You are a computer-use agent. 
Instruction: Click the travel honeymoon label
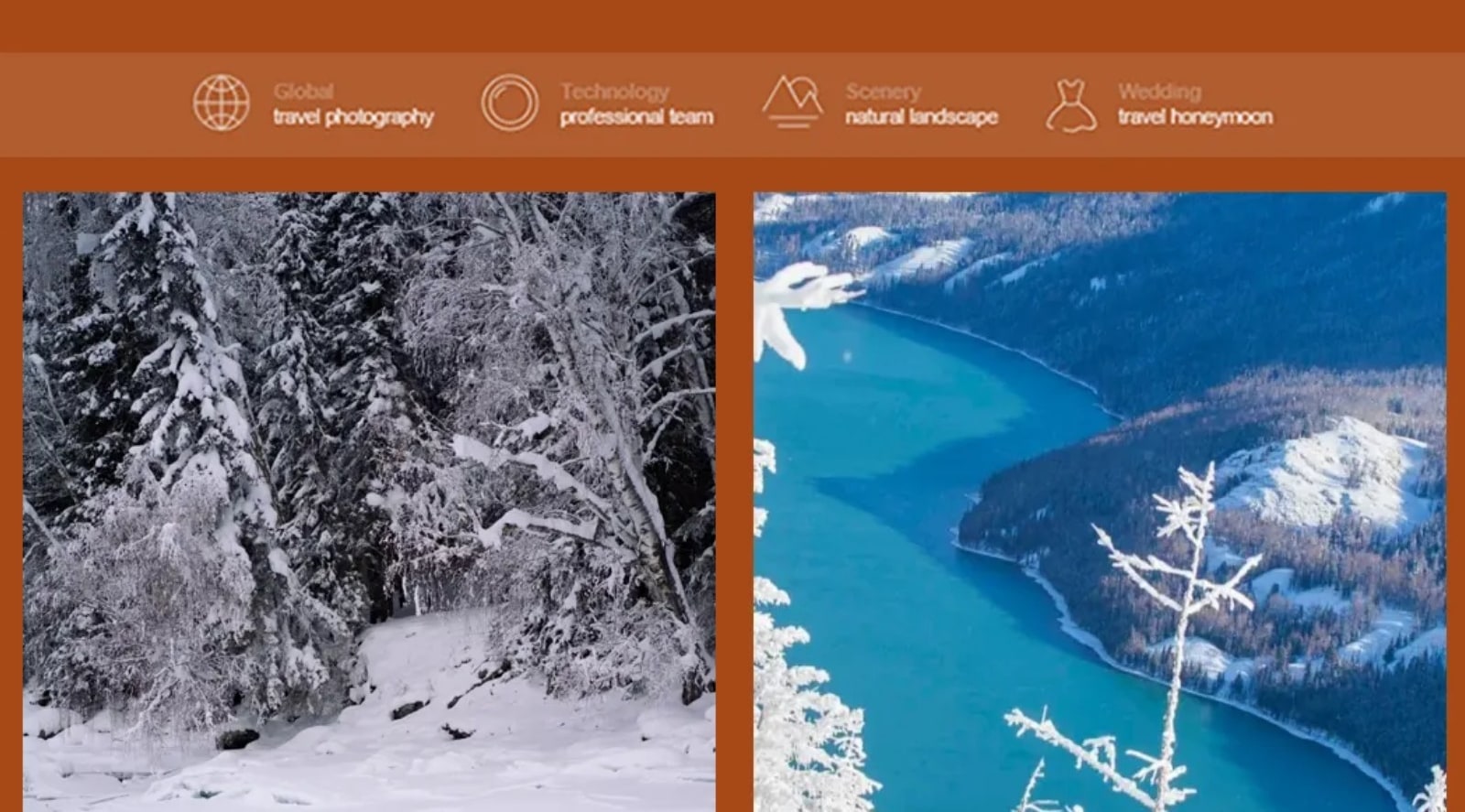[x=1195, y=117]
